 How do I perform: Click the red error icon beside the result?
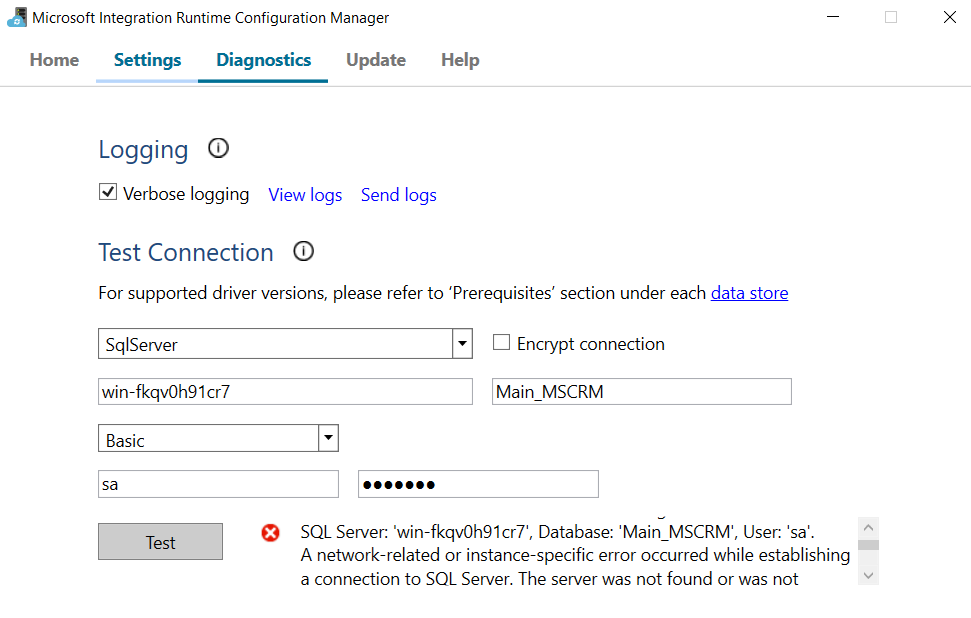(270, 533)
